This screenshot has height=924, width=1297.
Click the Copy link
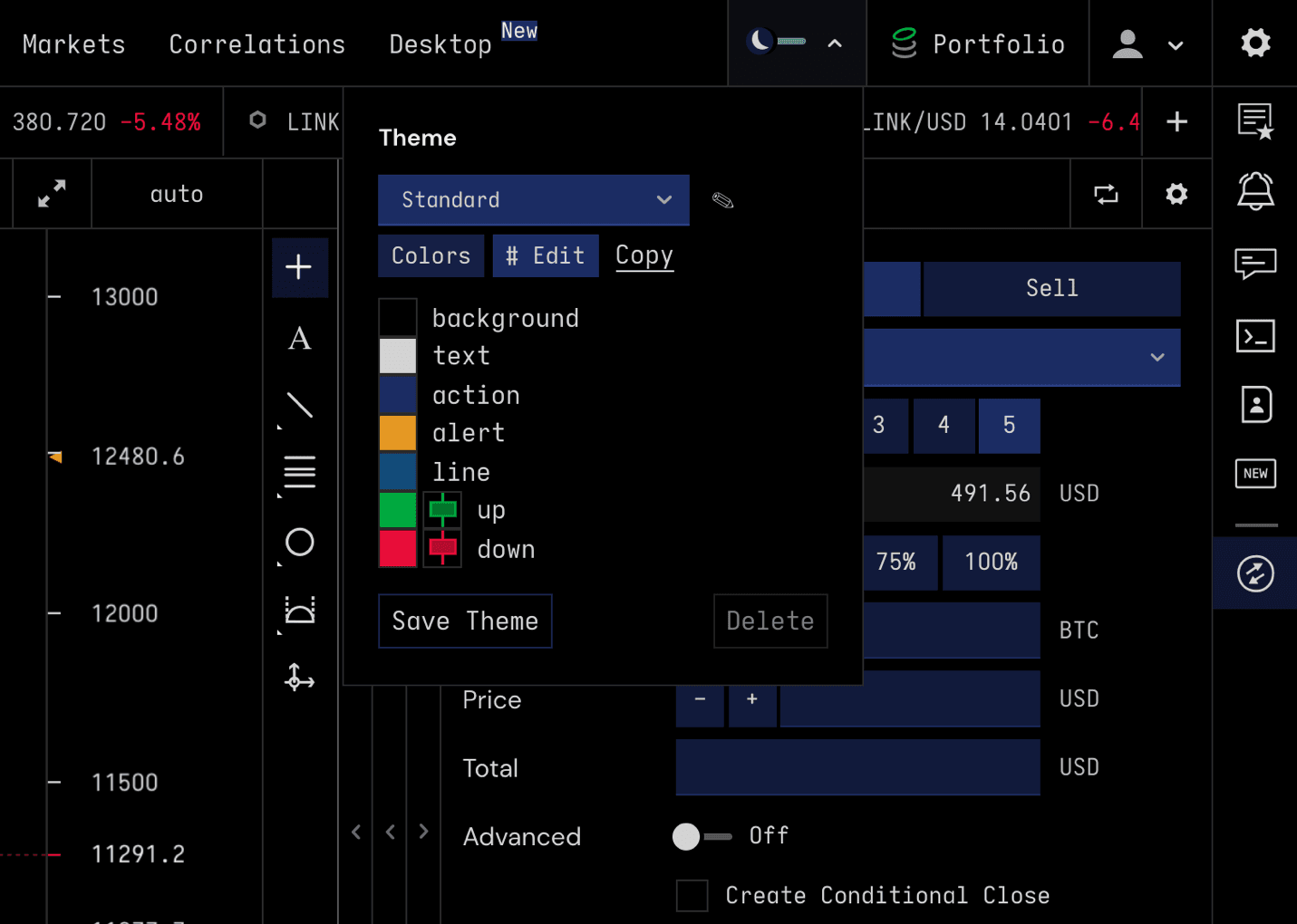[644, 255]
